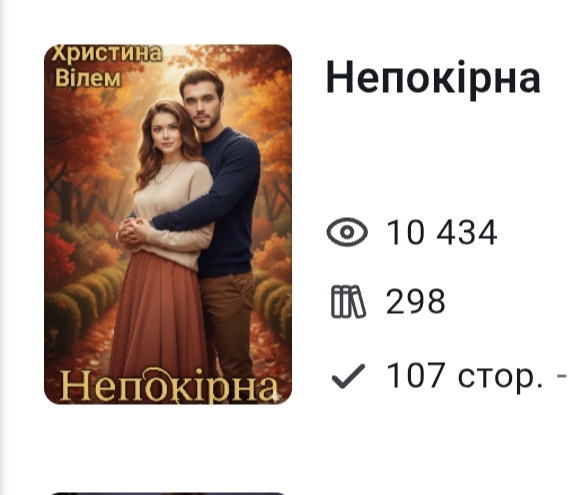This screenshot has height=495, width=582.
Task: Tap the Непокірна title heading
Action: (x=433, y=78)
